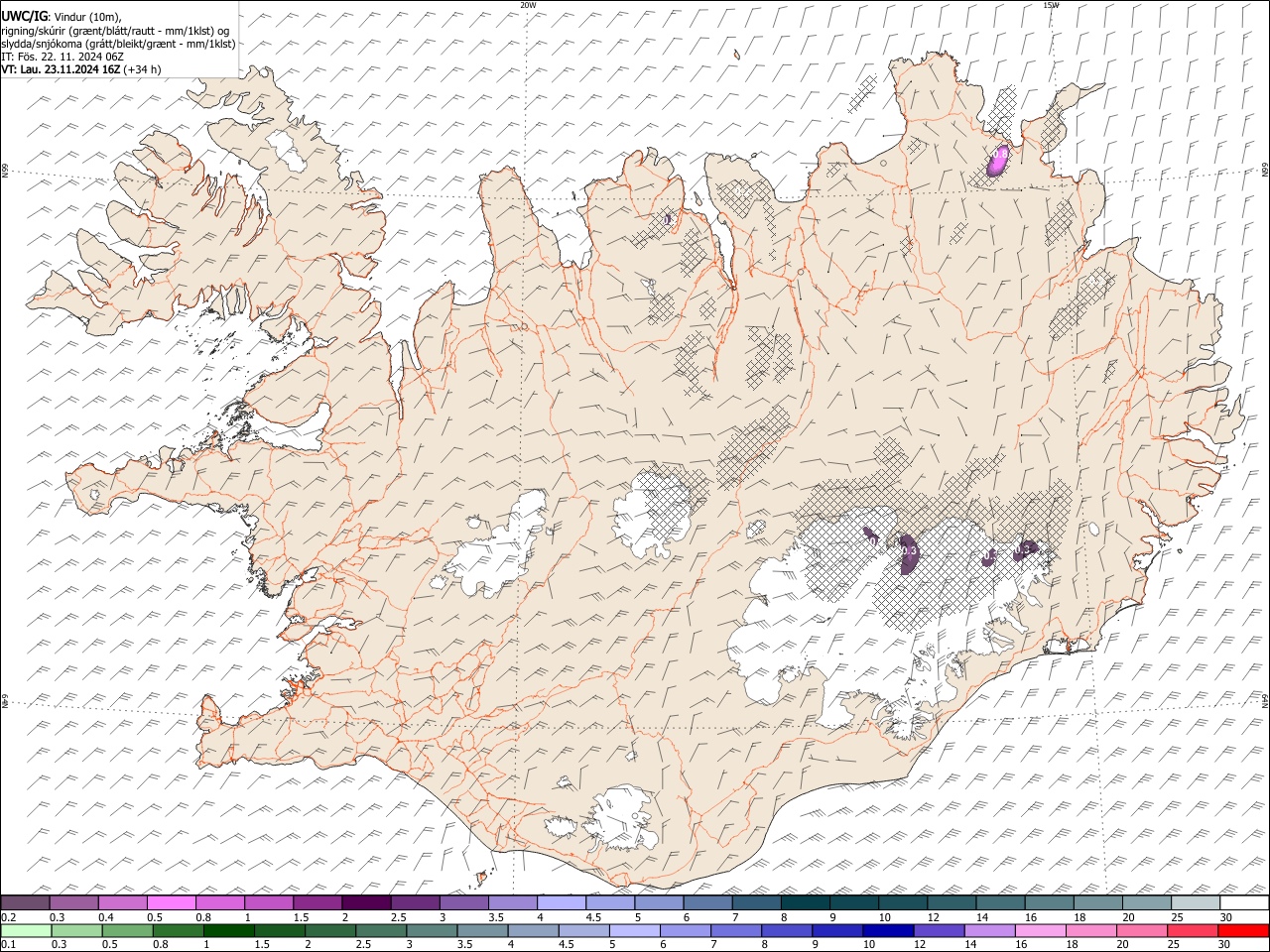Click the dark mauve 0.2 swatch in upper legend
The height and width of the screenshot is (952, 1270).
[25, 902]
